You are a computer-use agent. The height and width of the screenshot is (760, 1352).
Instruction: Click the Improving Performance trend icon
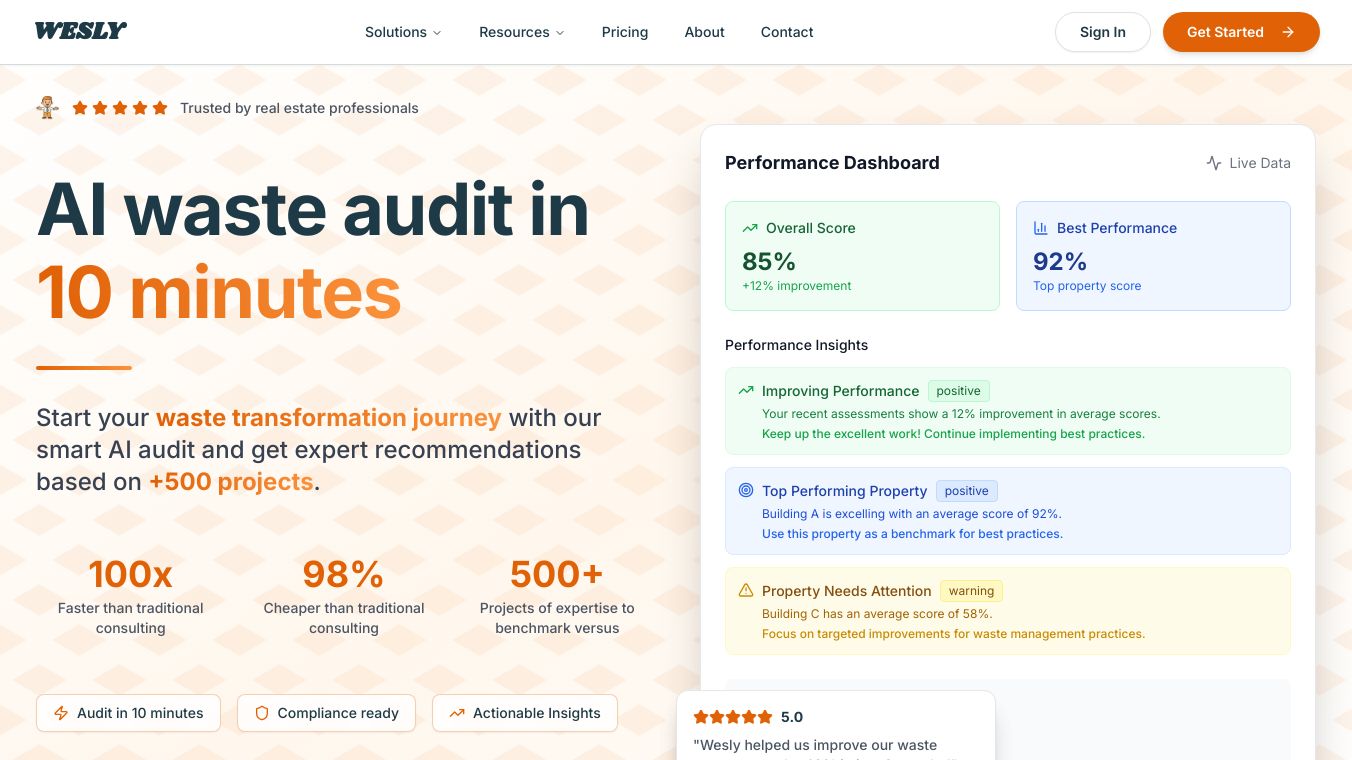[x=746, y=390]
